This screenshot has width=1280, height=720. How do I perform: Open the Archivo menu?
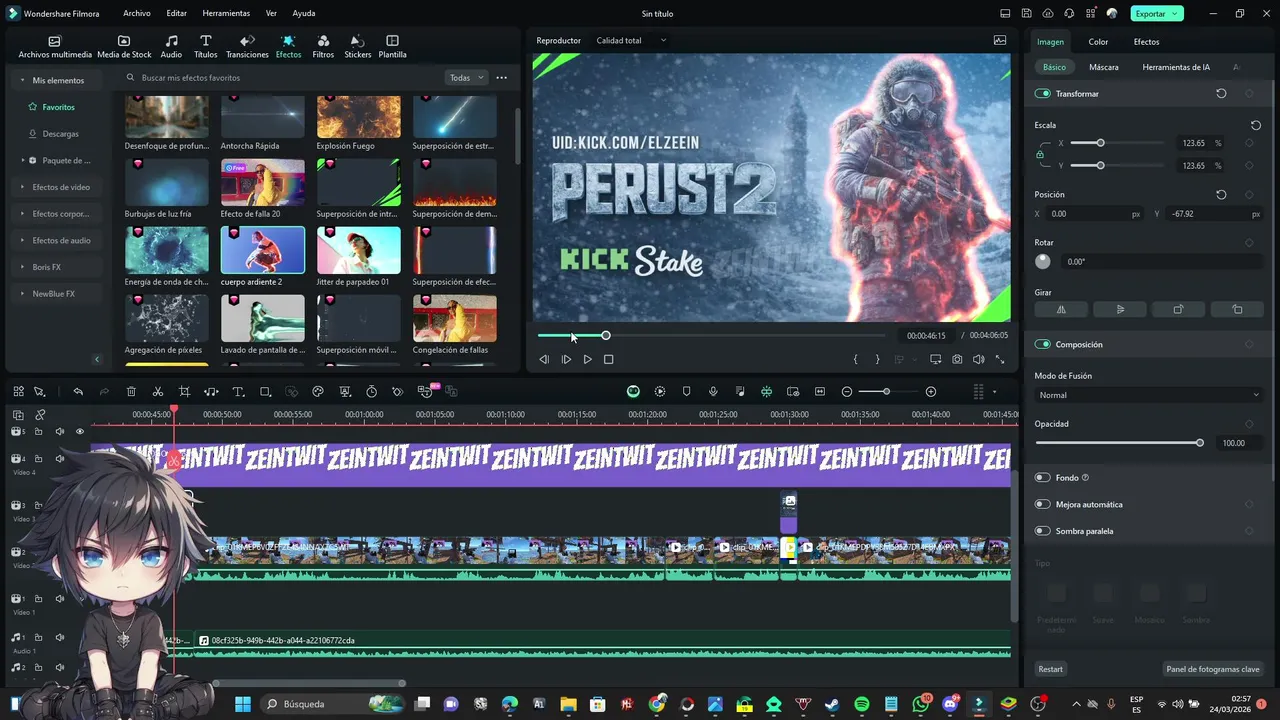(137, 14)
